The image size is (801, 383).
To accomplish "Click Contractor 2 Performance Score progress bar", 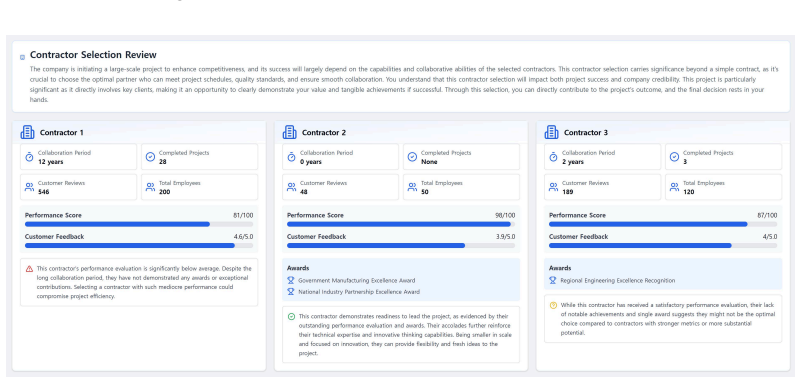I will (x=401, y=224).
